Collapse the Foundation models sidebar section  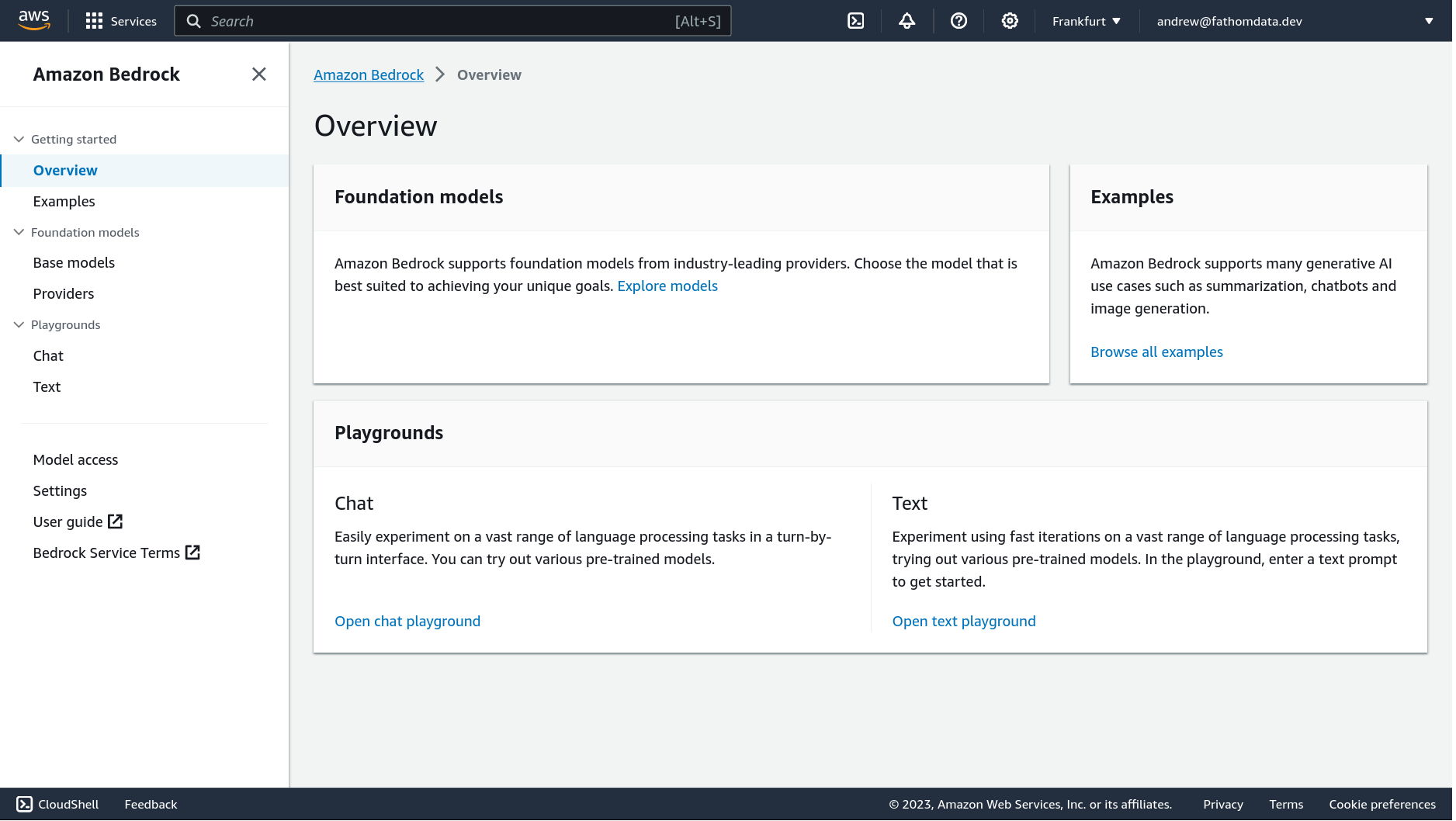(19, 232)
